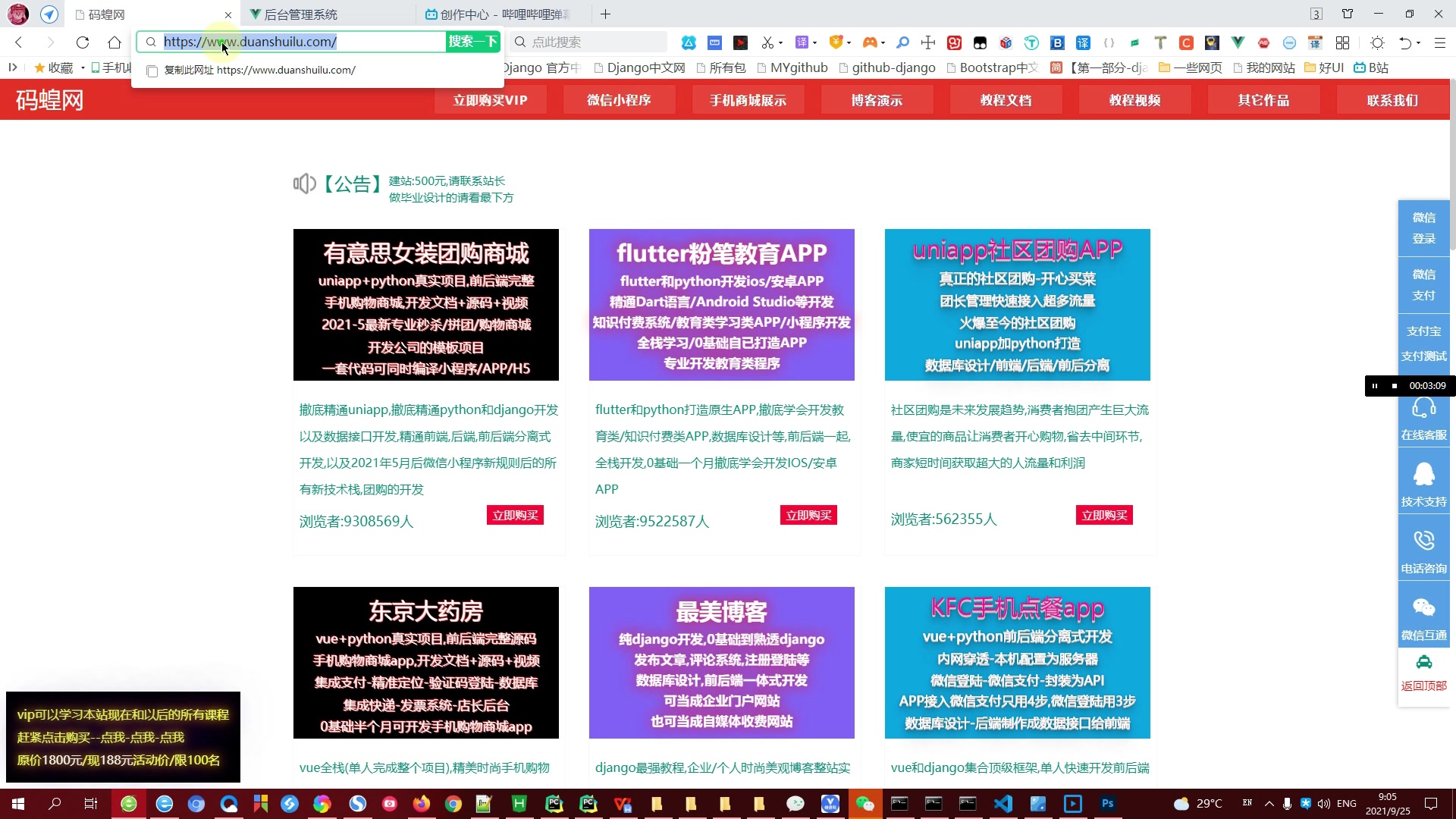Expand the 收藏 favorites dropdown arrow
This screenshot has height=819, width=1456.
pyautogui.click(x=83, y=68)
